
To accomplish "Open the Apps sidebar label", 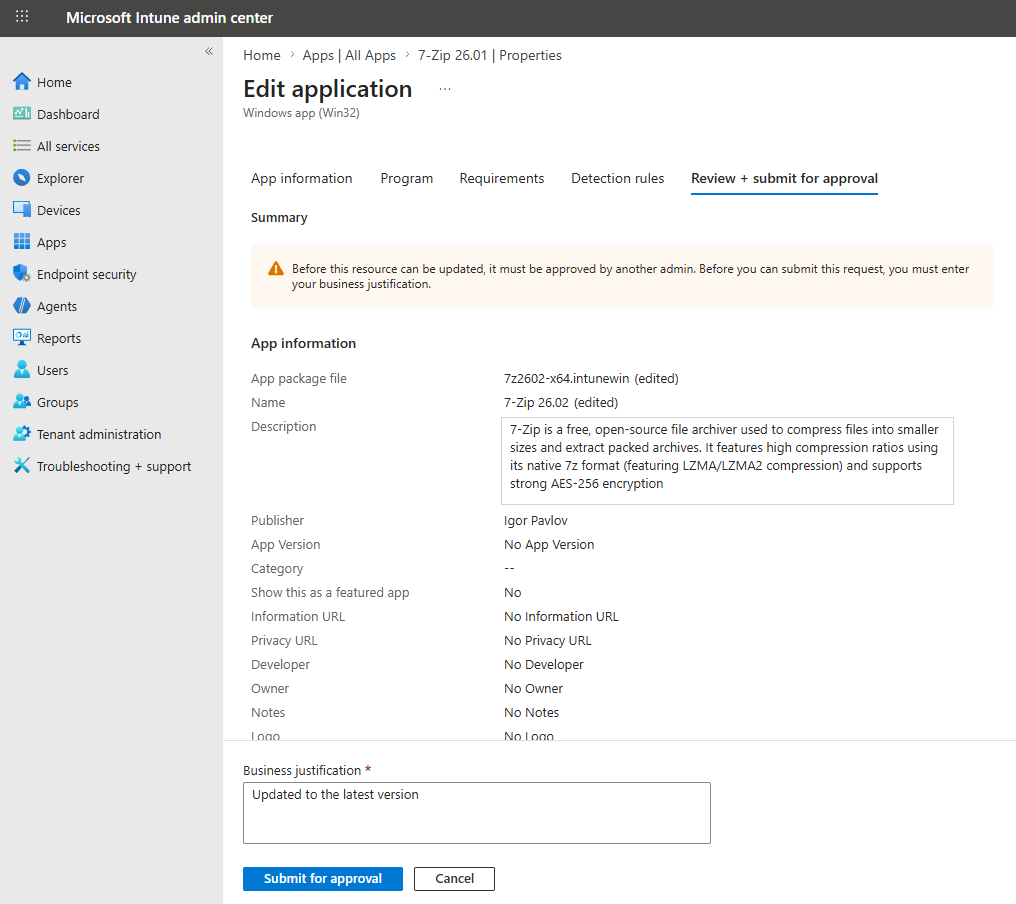I will (51, 242).
